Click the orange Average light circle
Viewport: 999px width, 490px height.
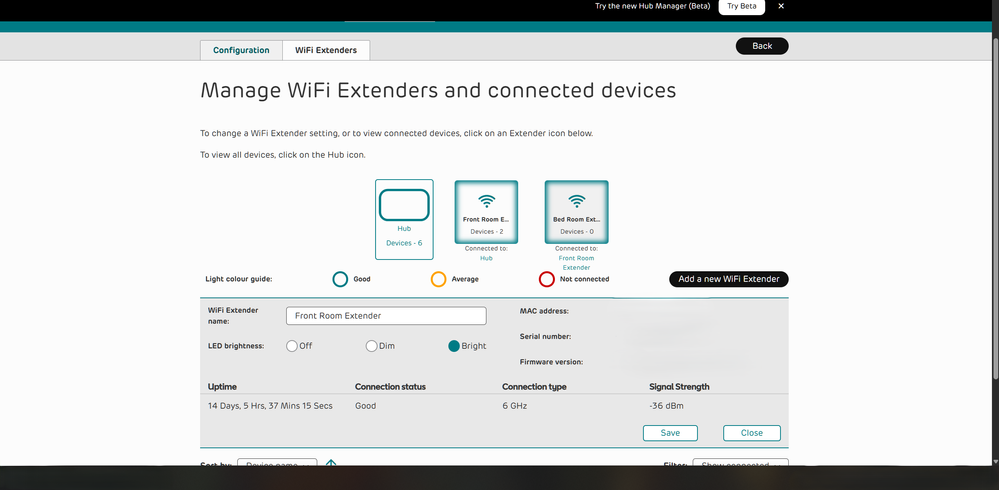pos(438,279)
